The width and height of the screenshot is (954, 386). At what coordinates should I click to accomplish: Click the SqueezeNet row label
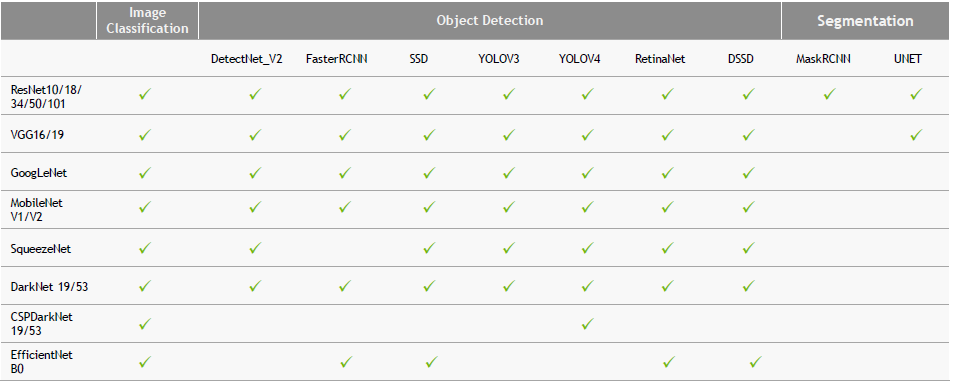click(41, 249)
